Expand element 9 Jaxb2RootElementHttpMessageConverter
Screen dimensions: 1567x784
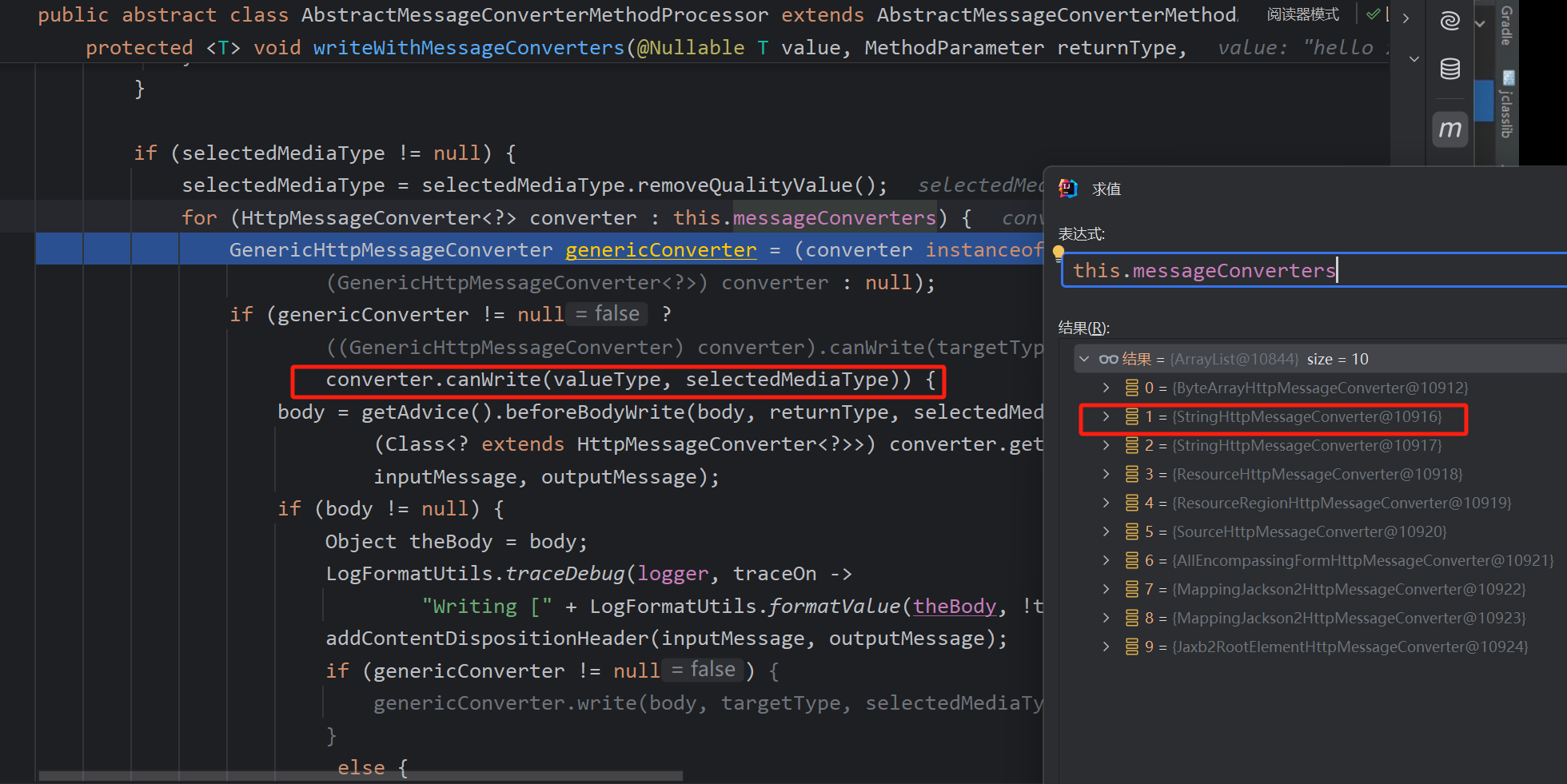tap(1106, 647)
